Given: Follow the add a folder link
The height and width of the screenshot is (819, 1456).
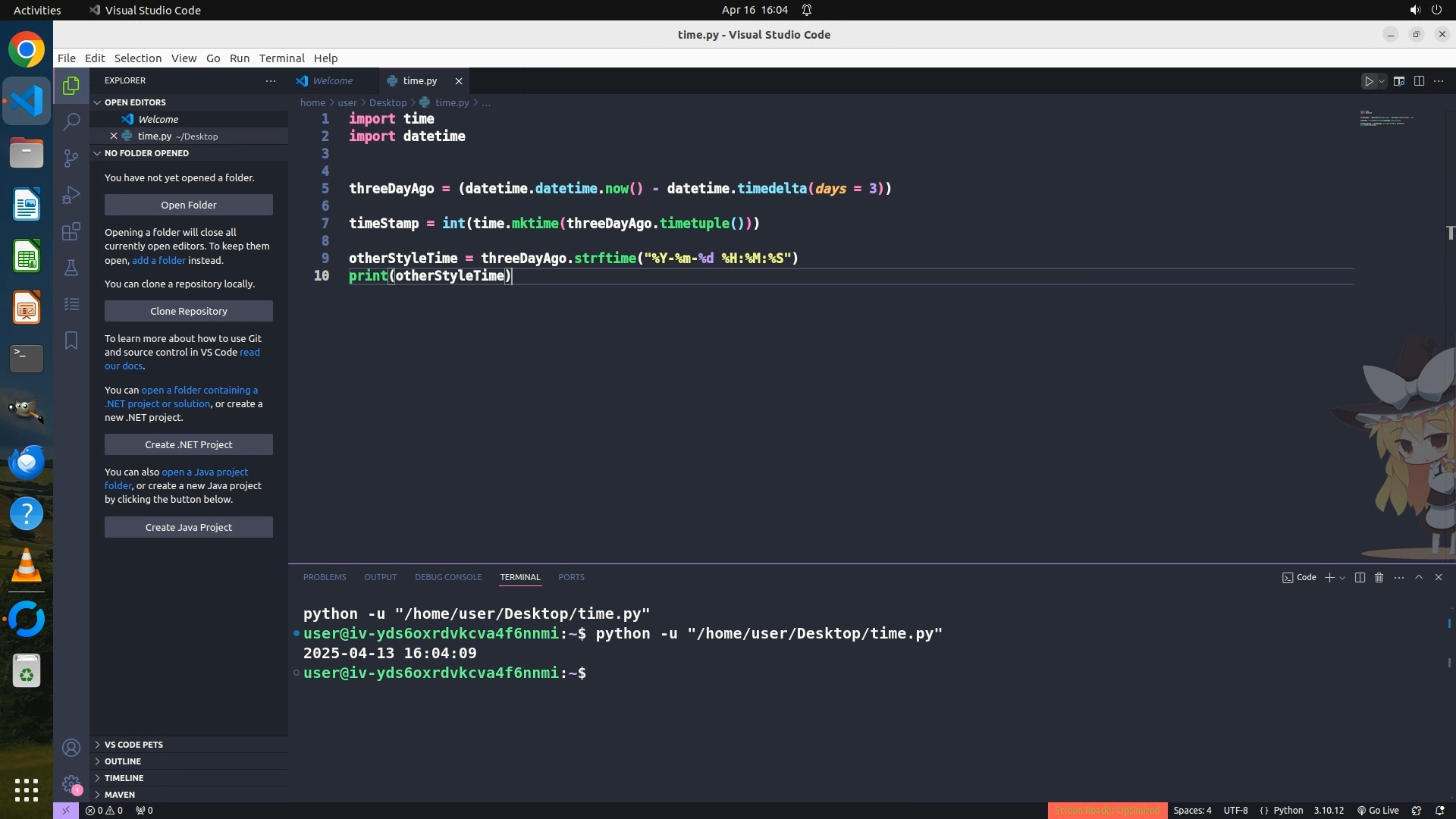Looking at the screenshot, I should coord(158,260).
